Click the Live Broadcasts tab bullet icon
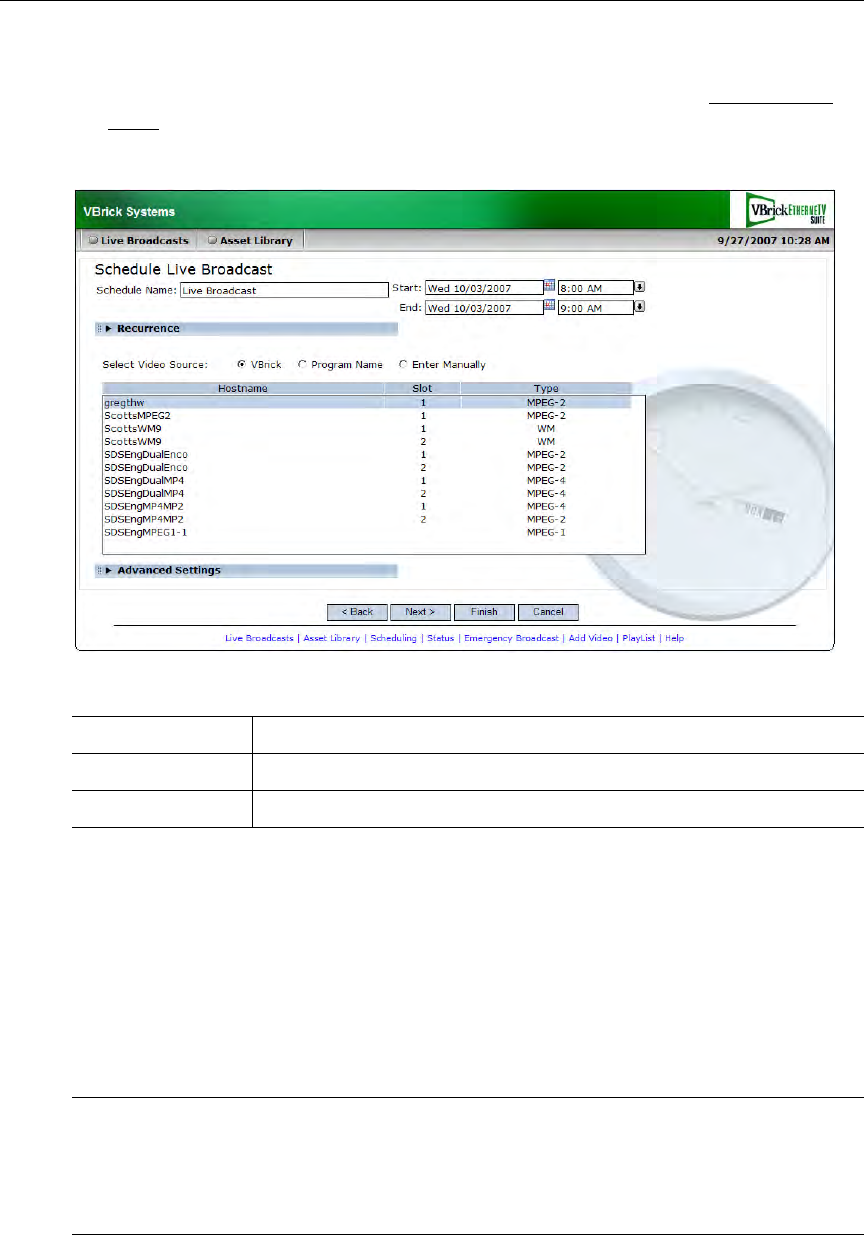864x1235 pixels. pyautogui.click(x=93, y=241)
